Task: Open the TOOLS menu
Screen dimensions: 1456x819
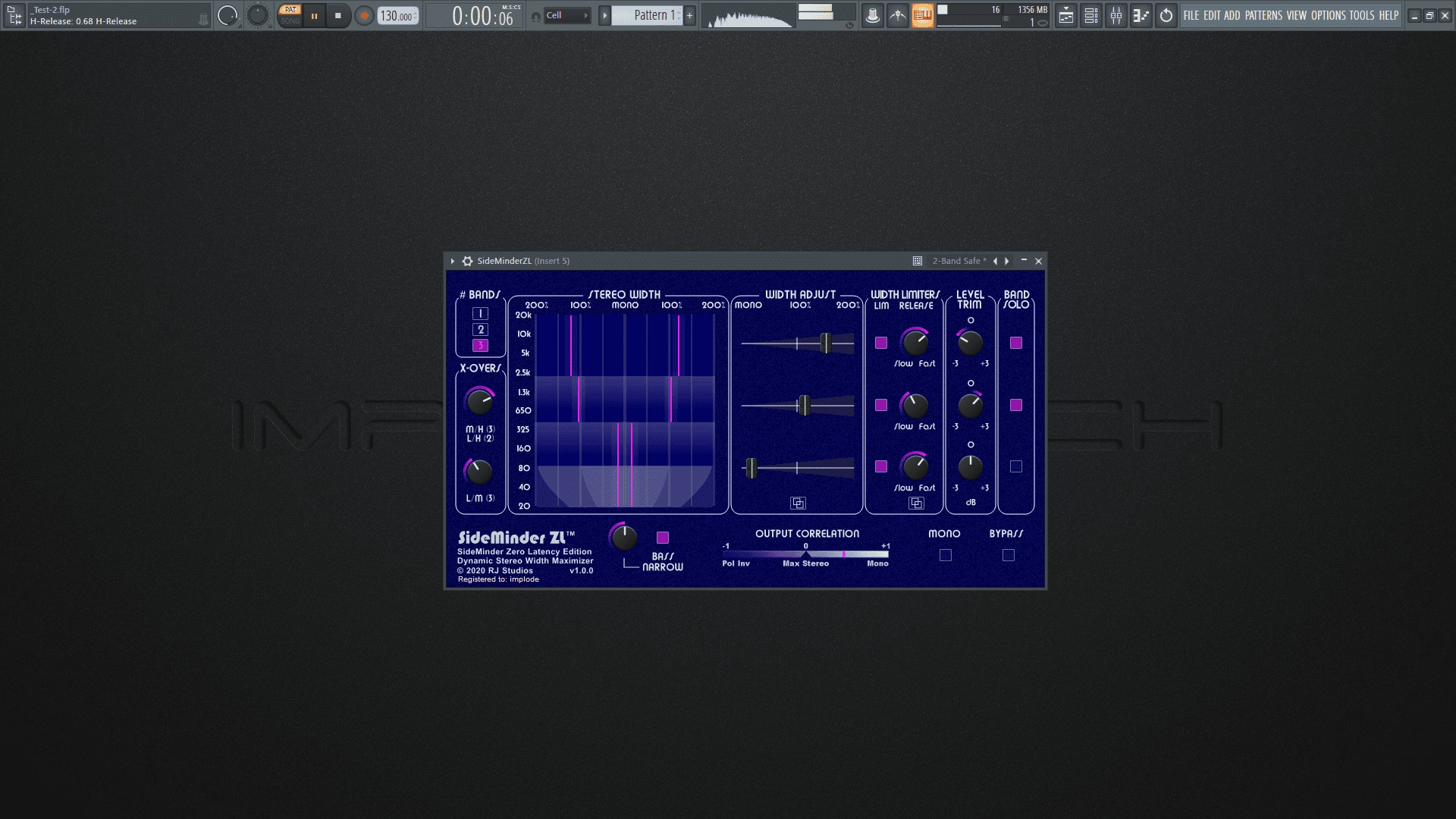Action: point(1362,15)
